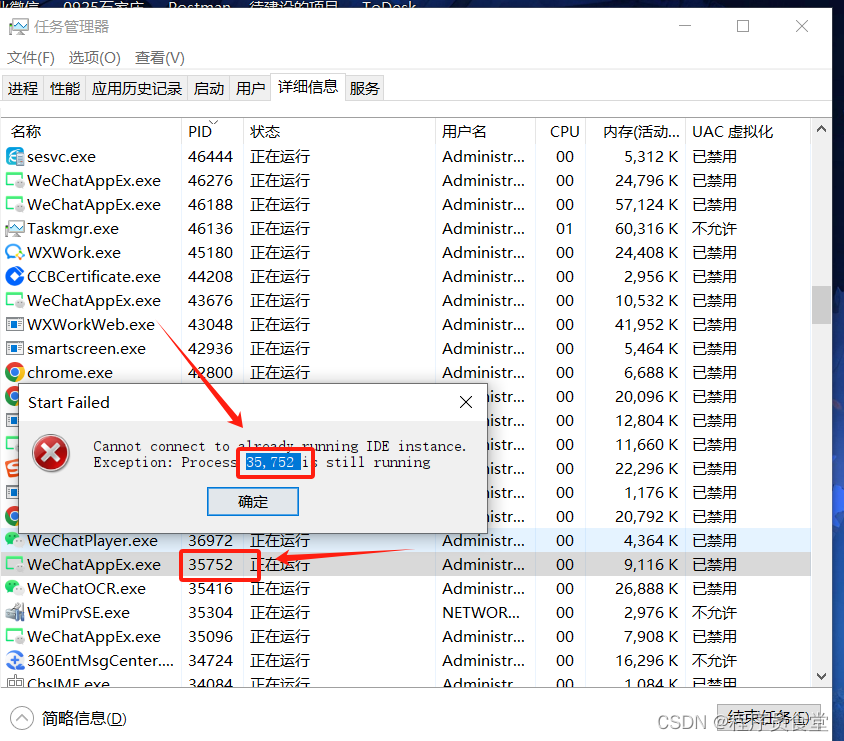Select the WeChatOCR.exe process name
Viewport: 844px width, 741px height.
[86, 588]
